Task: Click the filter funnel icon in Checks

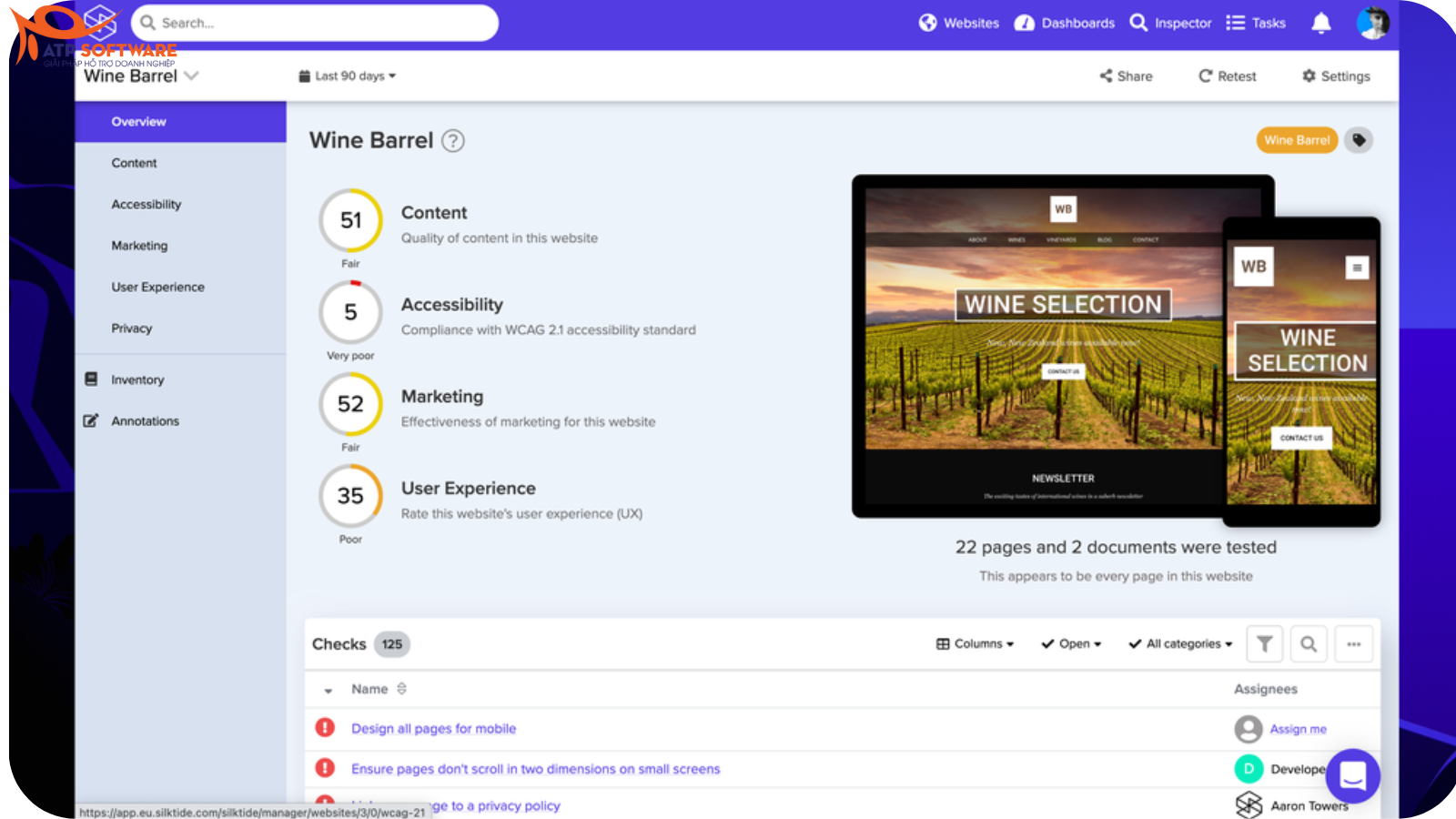Action: click(x=1264, y=644)
